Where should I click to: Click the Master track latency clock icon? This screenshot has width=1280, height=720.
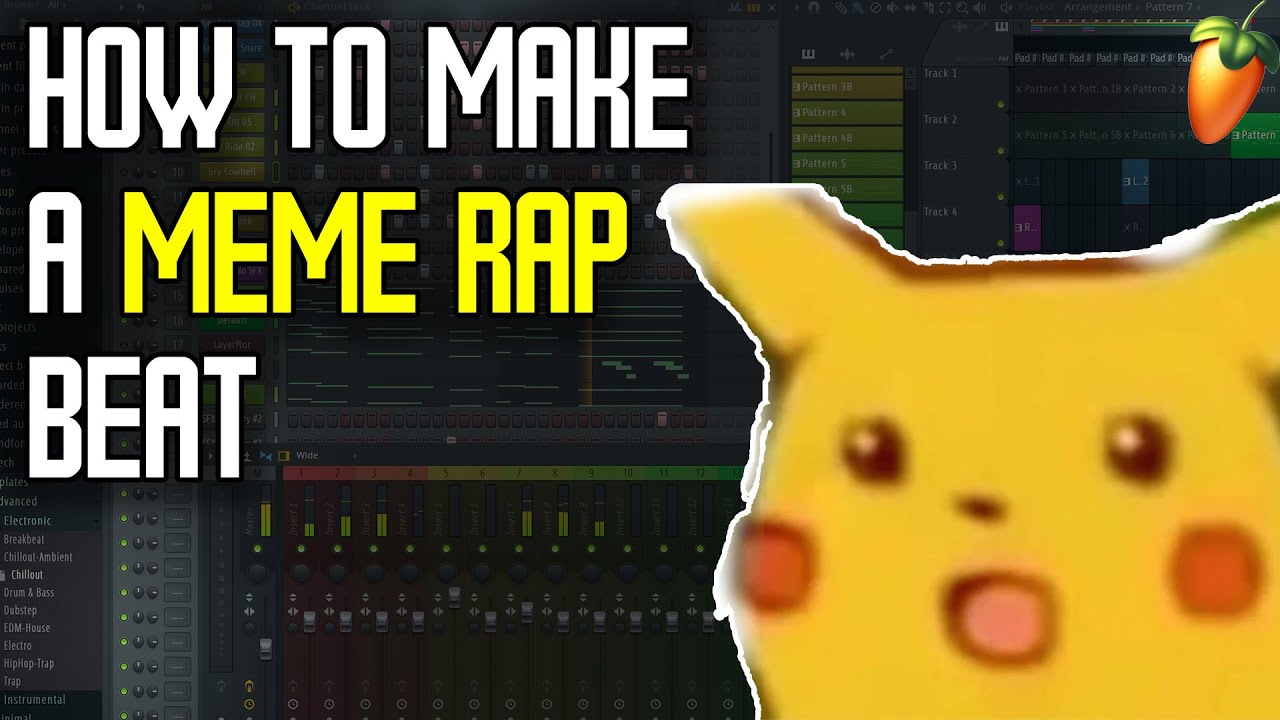tap(249, 705)
